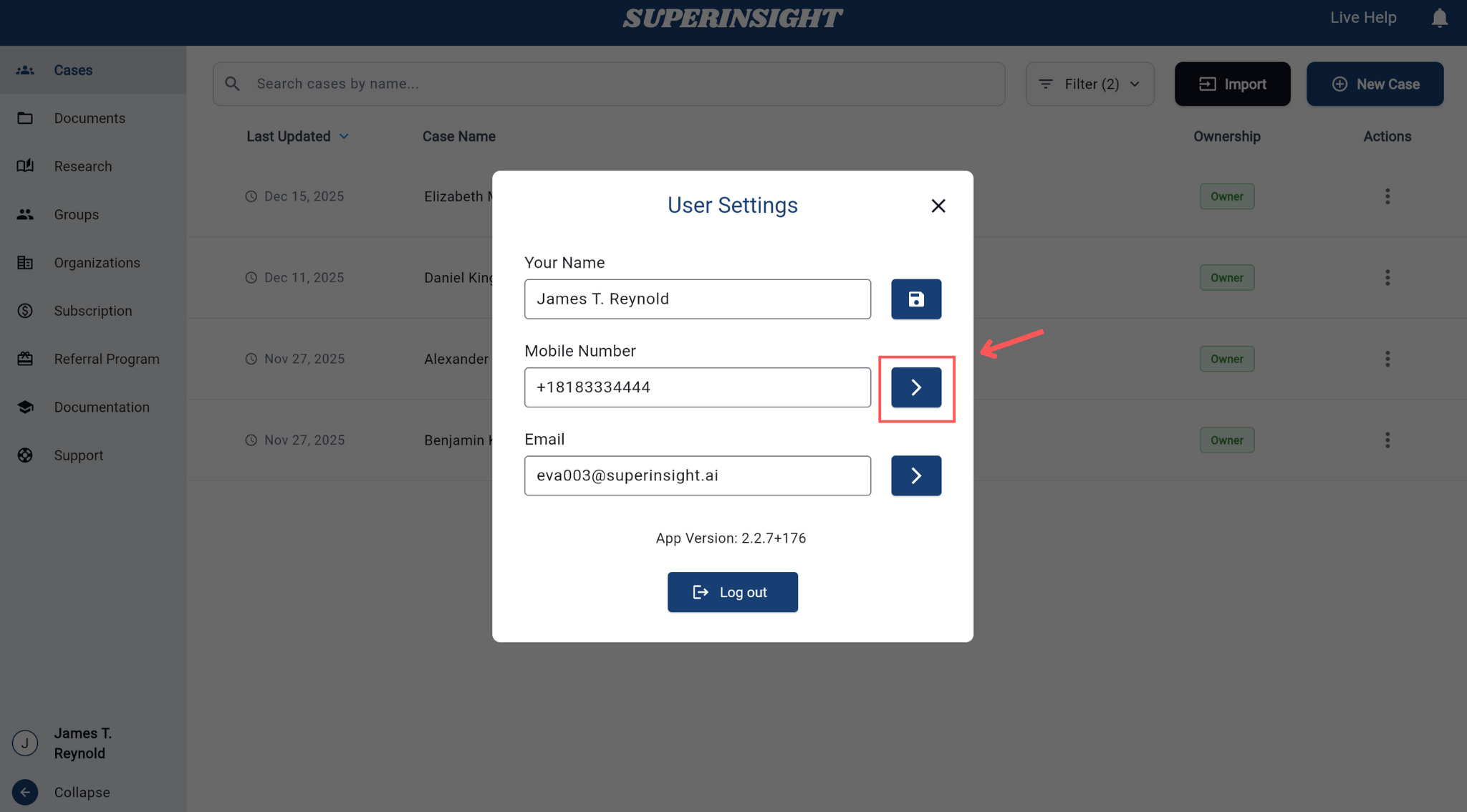Screen dimensions: 1467x812
Task: Click the Log out button
Action: pos(732,592)
